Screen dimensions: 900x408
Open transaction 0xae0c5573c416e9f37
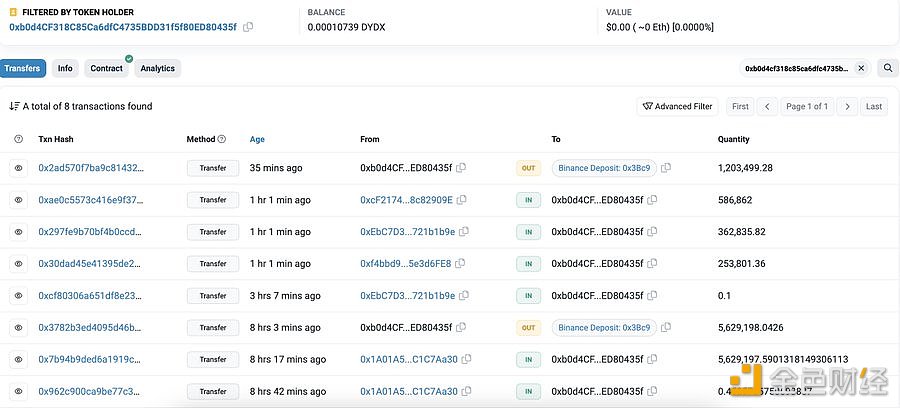91,200
